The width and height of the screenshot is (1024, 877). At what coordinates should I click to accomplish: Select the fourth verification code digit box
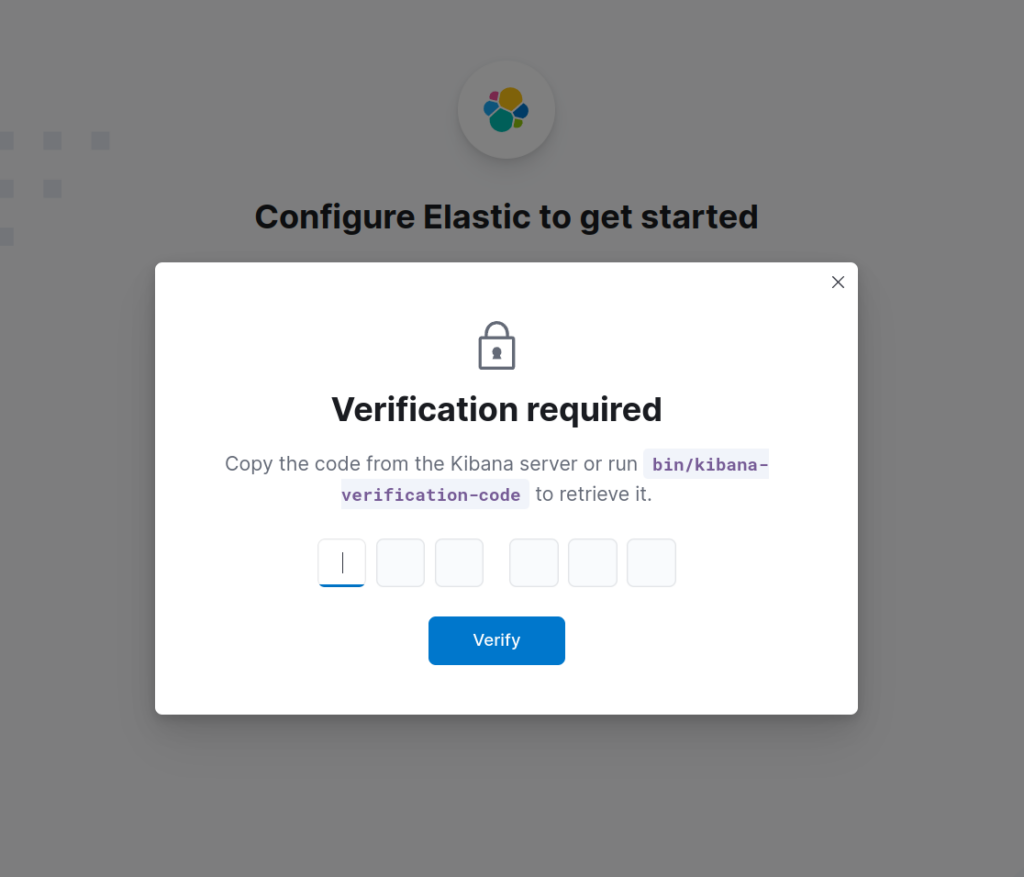coord(534,563)
